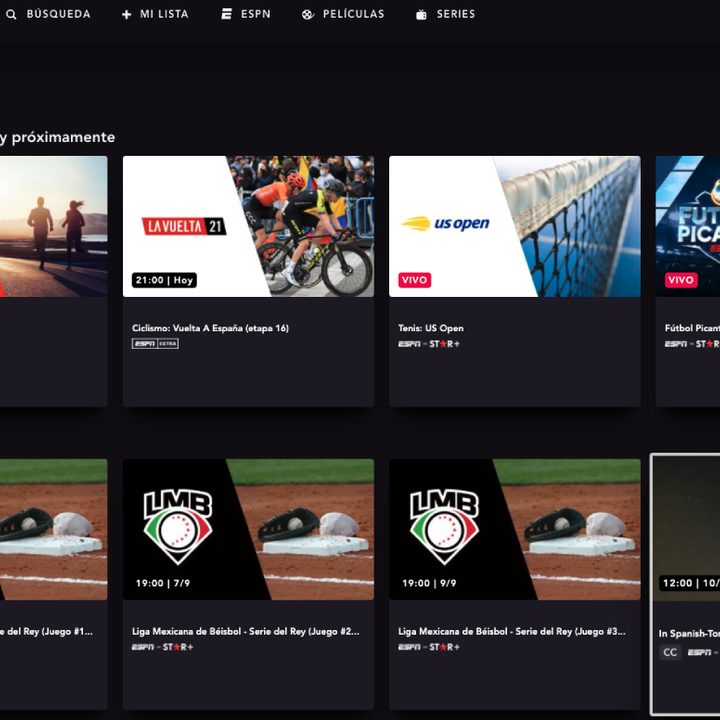The width and height of the screenshot is (720, 720).
Task: Open the PELÍCULAS section
Action: pos(354,14)
